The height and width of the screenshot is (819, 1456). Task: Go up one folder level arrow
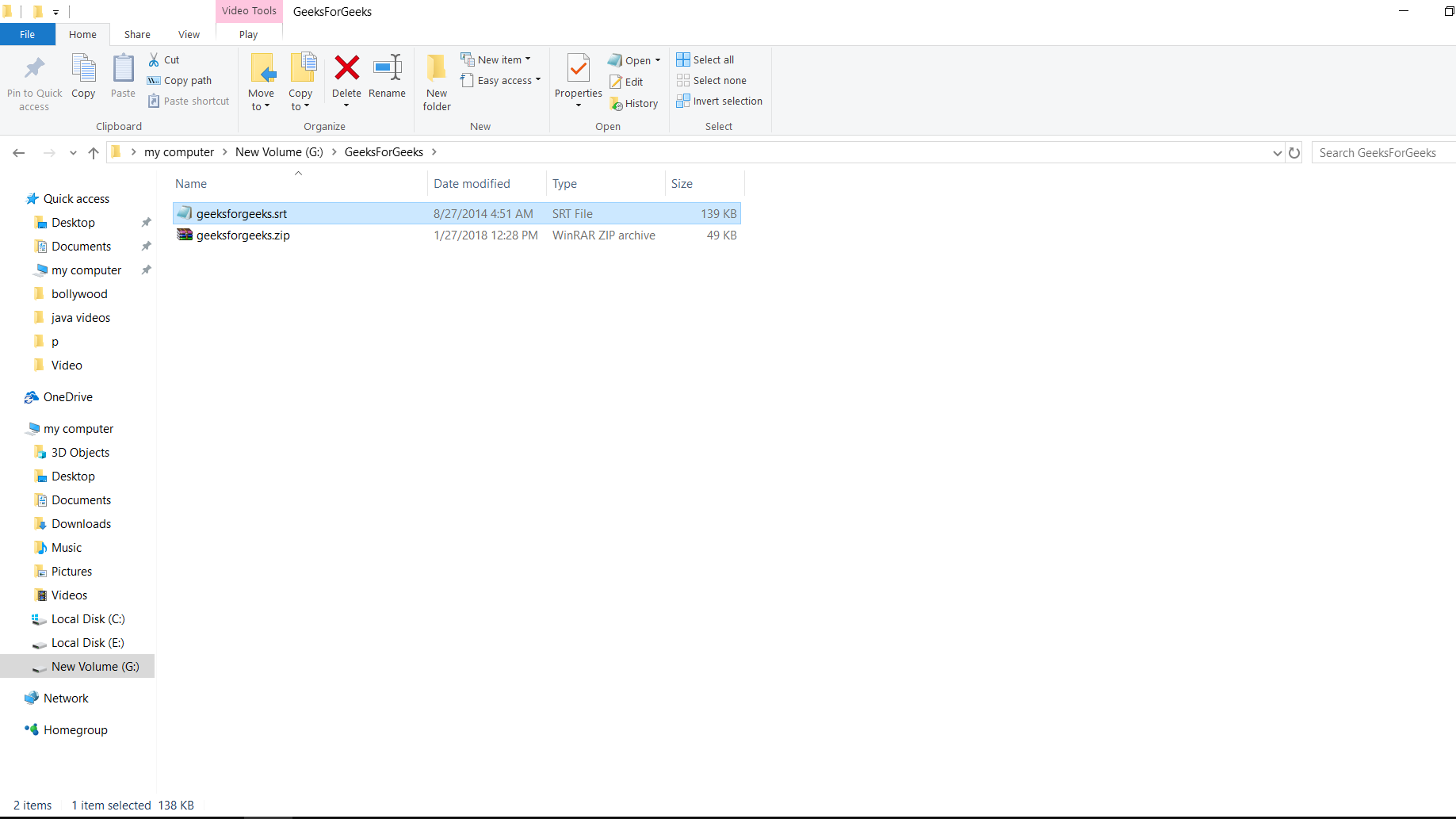coord(94,152)
